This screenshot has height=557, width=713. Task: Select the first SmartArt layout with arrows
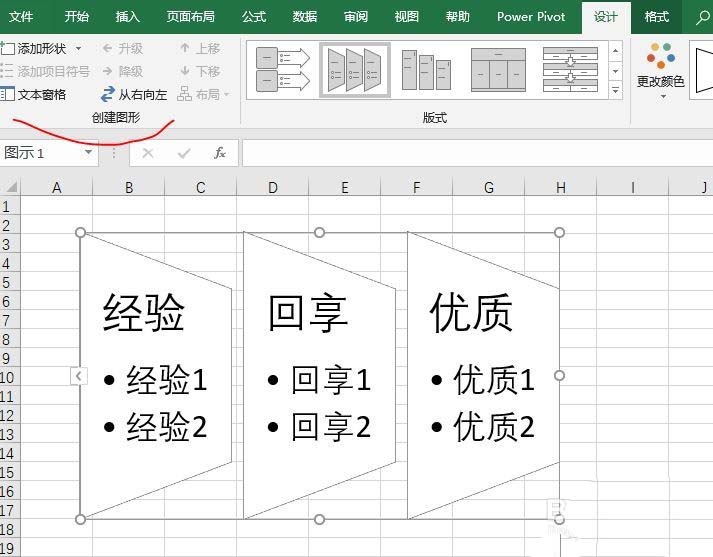point(283,70)
